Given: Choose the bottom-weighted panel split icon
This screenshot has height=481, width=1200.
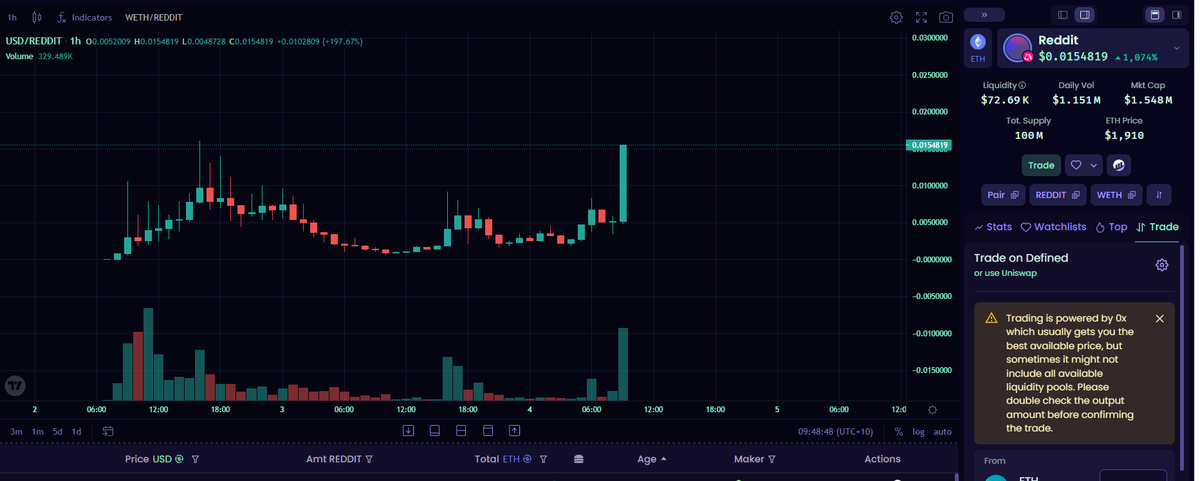Looking at the screenshot, I should click(x=435, y=430).
